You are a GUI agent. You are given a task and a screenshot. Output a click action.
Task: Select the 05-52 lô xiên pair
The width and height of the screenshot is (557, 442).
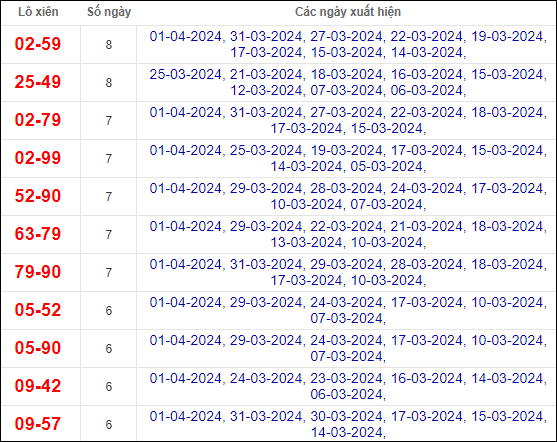pyautogui.click(x=38, y=310)
